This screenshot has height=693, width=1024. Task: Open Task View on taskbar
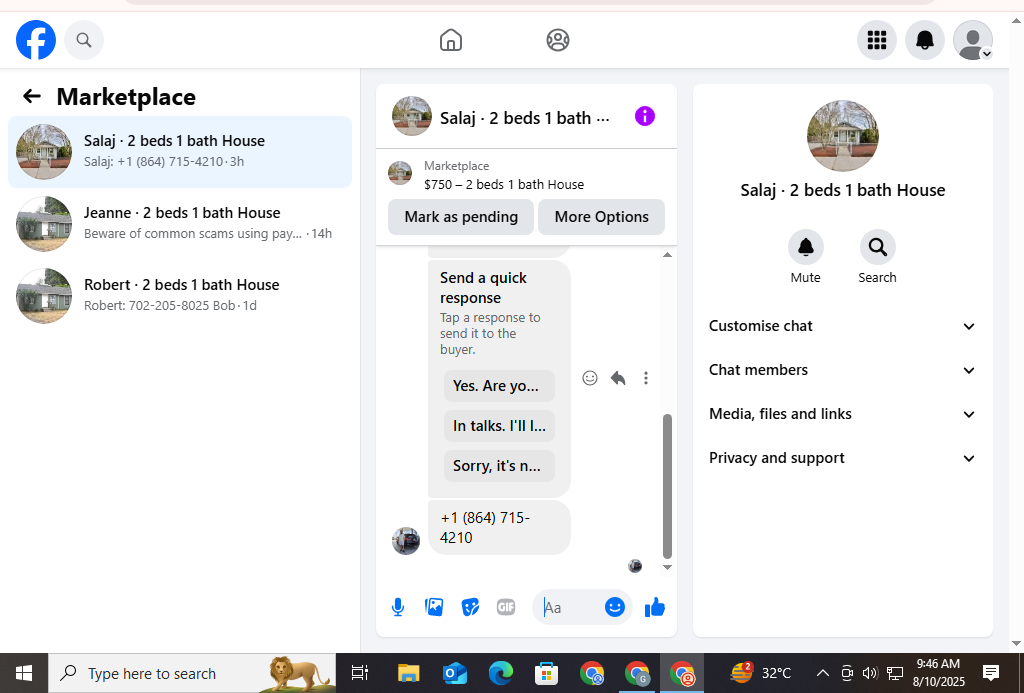[360, 673]
